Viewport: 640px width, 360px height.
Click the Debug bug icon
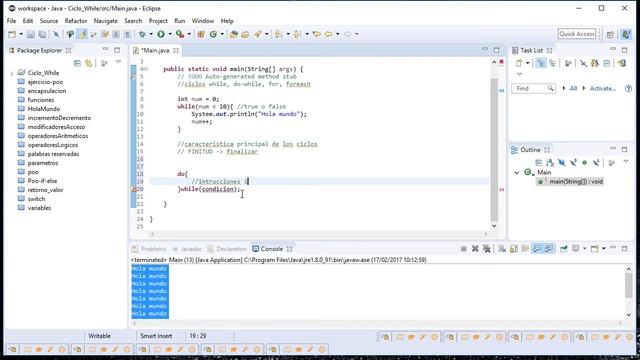(142, 34)
